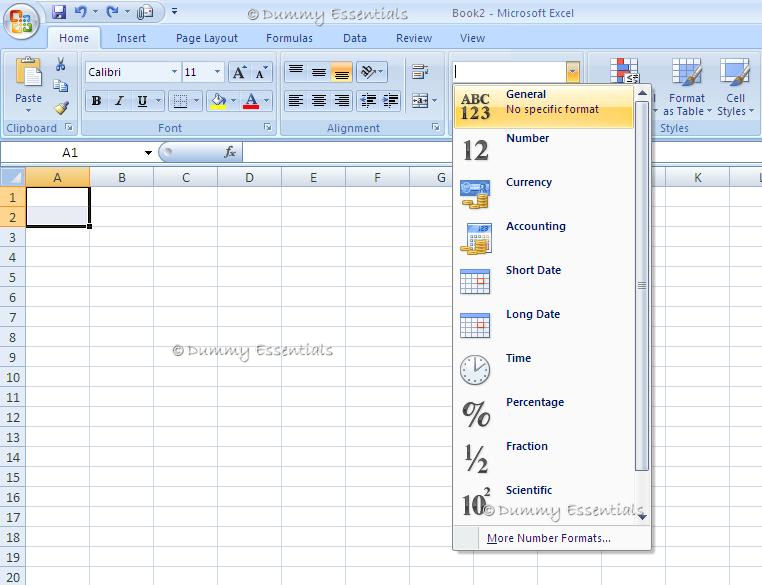Apply red font color
The width and height of the screenshot is (762, 585).
click(251, 101)
